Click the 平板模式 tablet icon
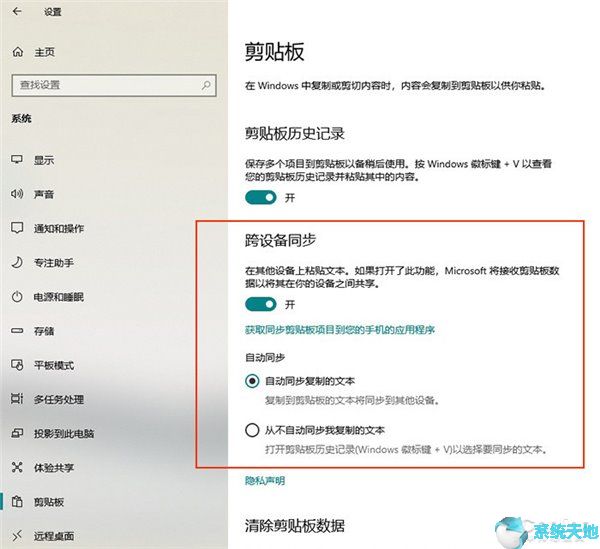 pos(17,365)
